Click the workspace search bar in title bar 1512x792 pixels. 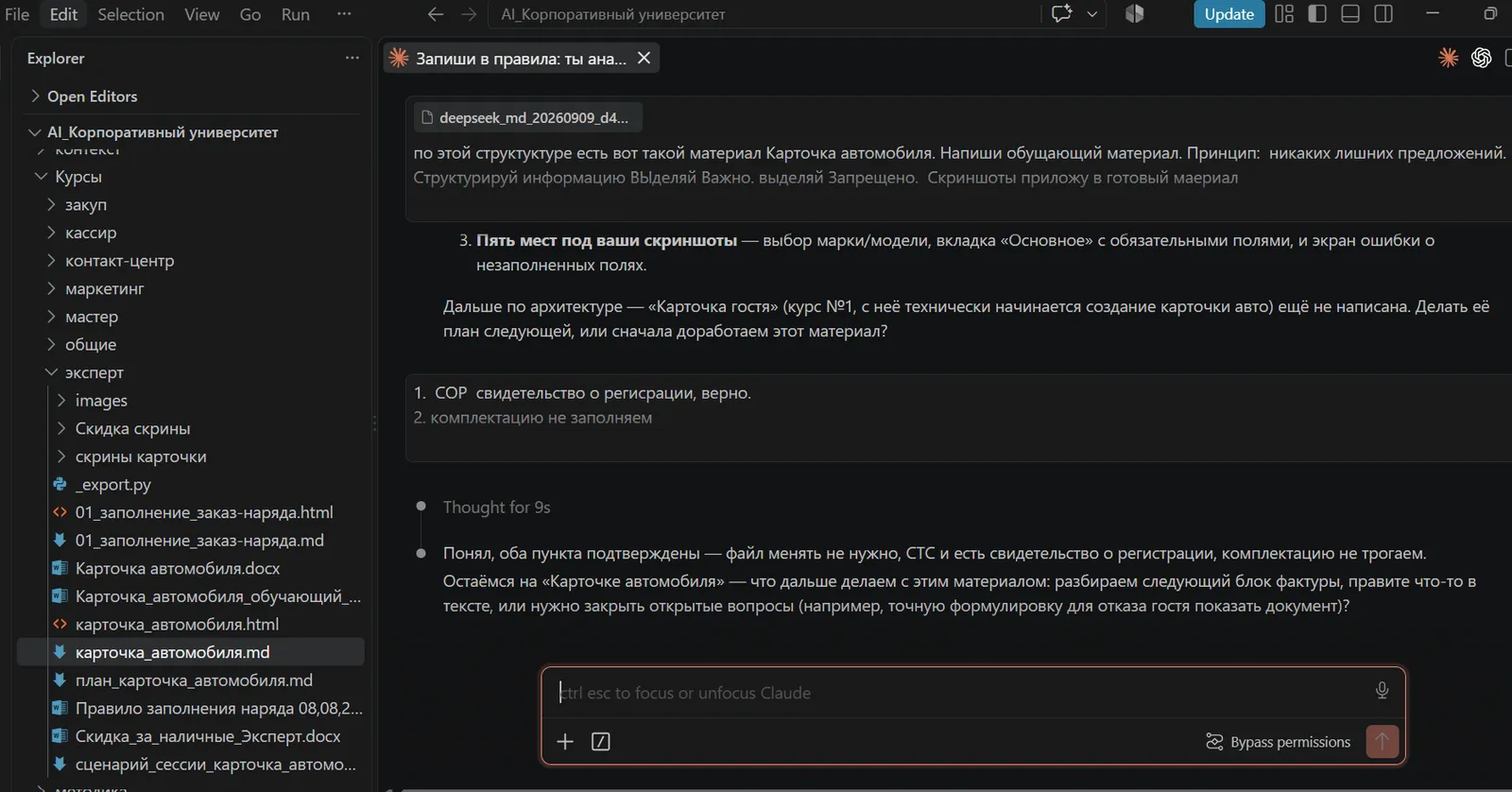coord(764,14)
